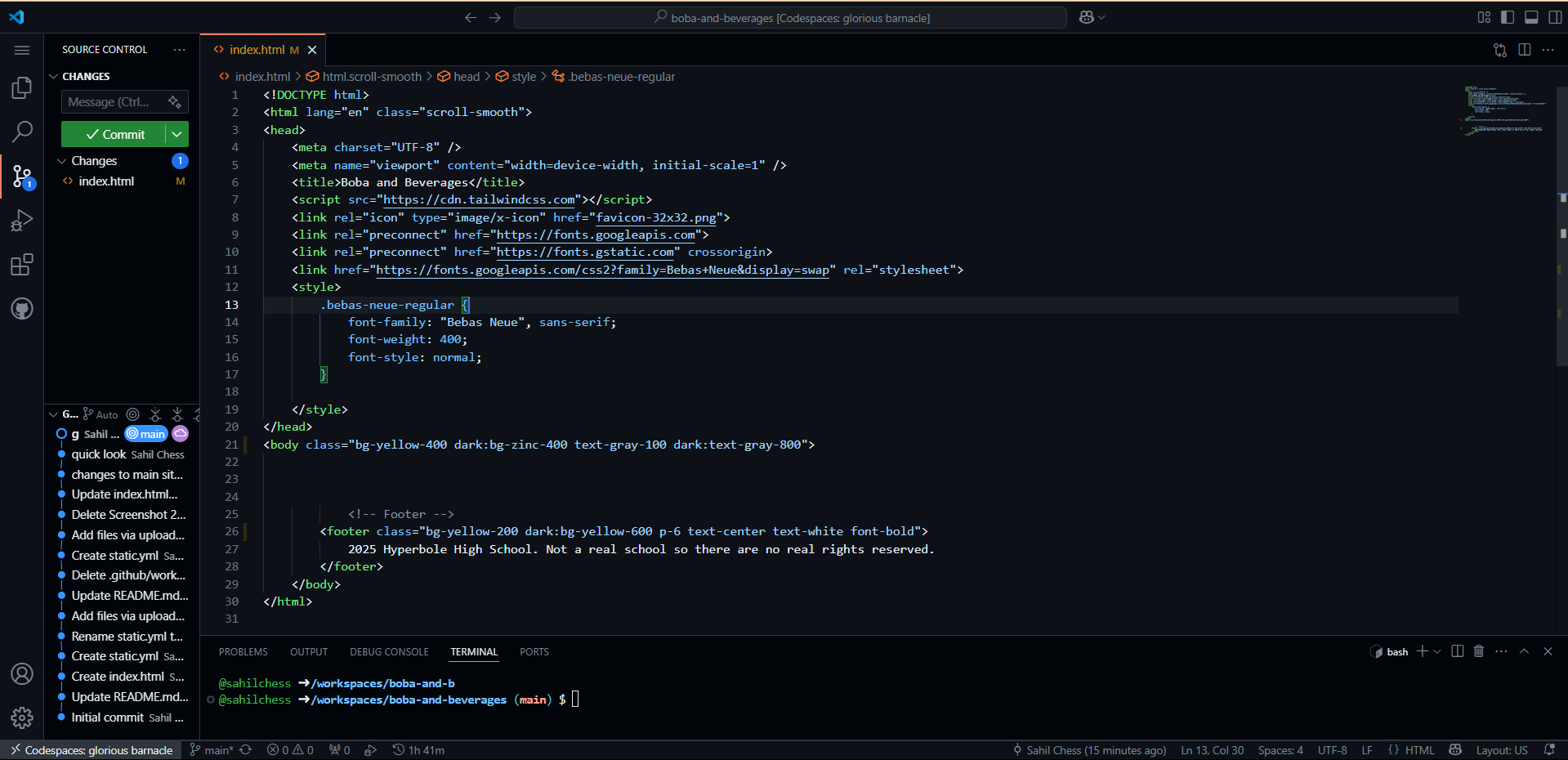Click Codespaces: glorious barnacle remote indicator
Image resolution: width=1568 pixels, height=760 pixels.
92,750
